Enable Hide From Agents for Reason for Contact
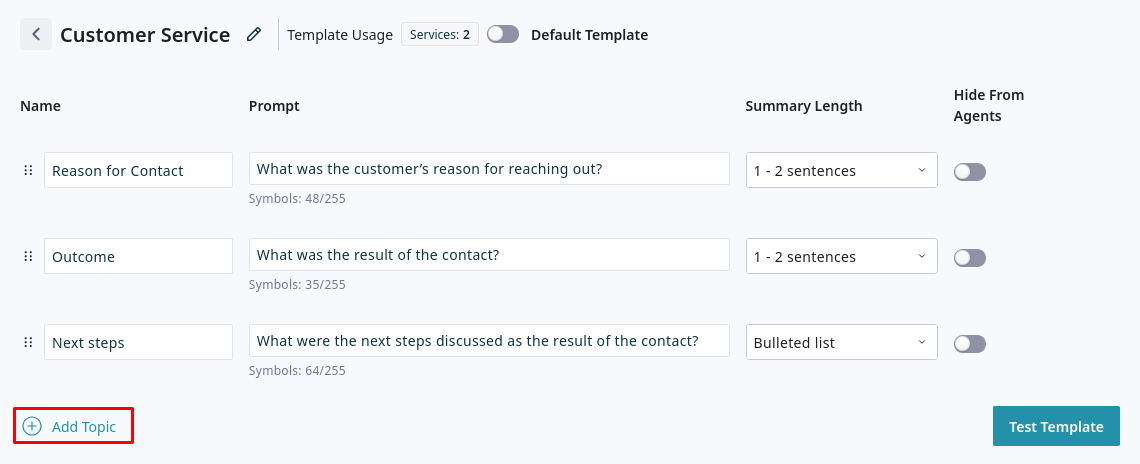 pyautogui.click(x=969, y=172)
